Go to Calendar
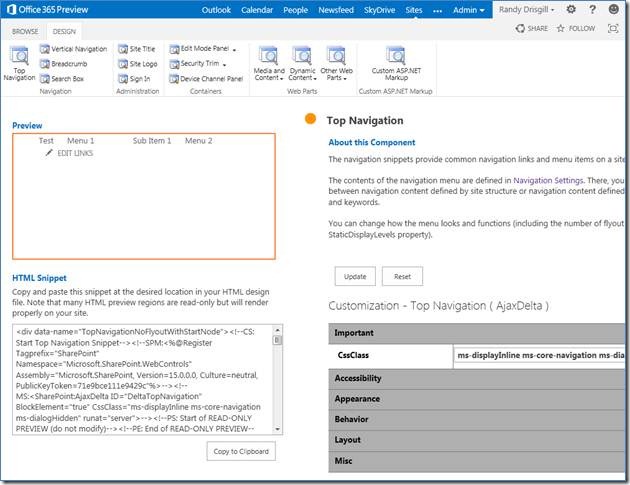Screen dimensions: 630x485 point(257,10)
